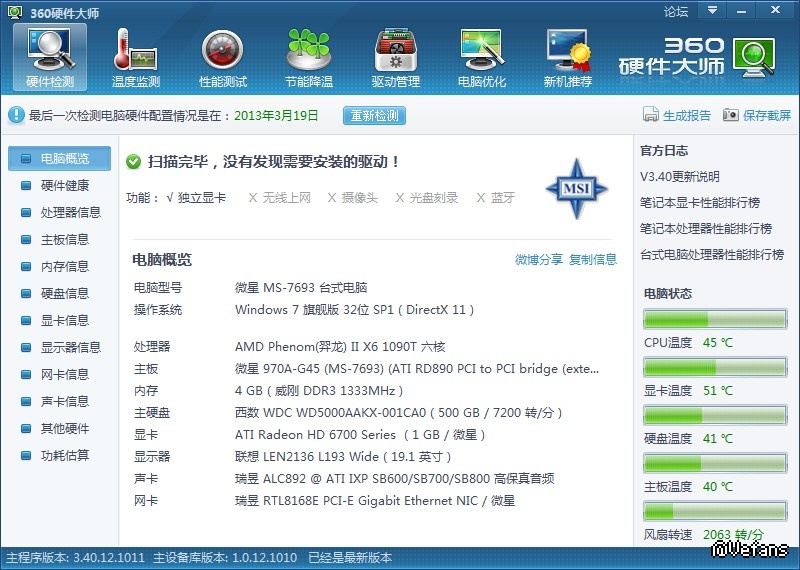
Task: Open the 温度监测 temperature monitor icon
Action: [x=136, y=57]
